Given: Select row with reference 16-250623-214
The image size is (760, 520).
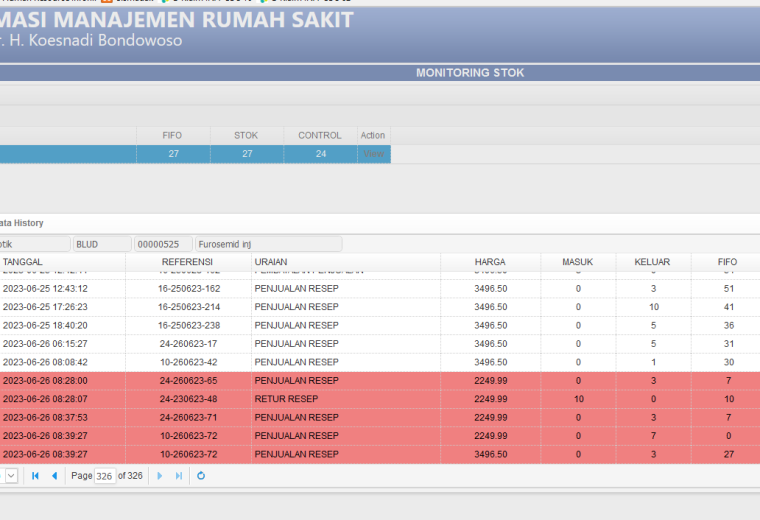Looking at the screenshot, I should [380, 307].
